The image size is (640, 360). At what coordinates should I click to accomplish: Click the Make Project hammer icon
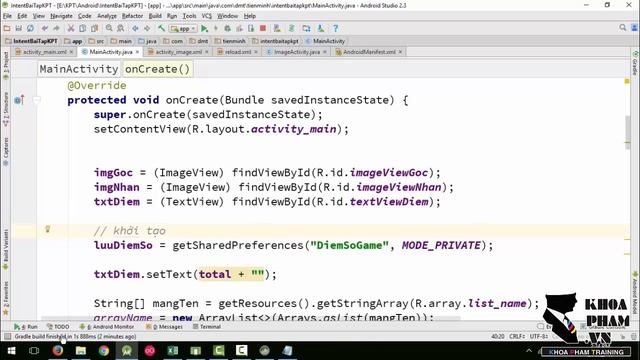tap(162, 28)
